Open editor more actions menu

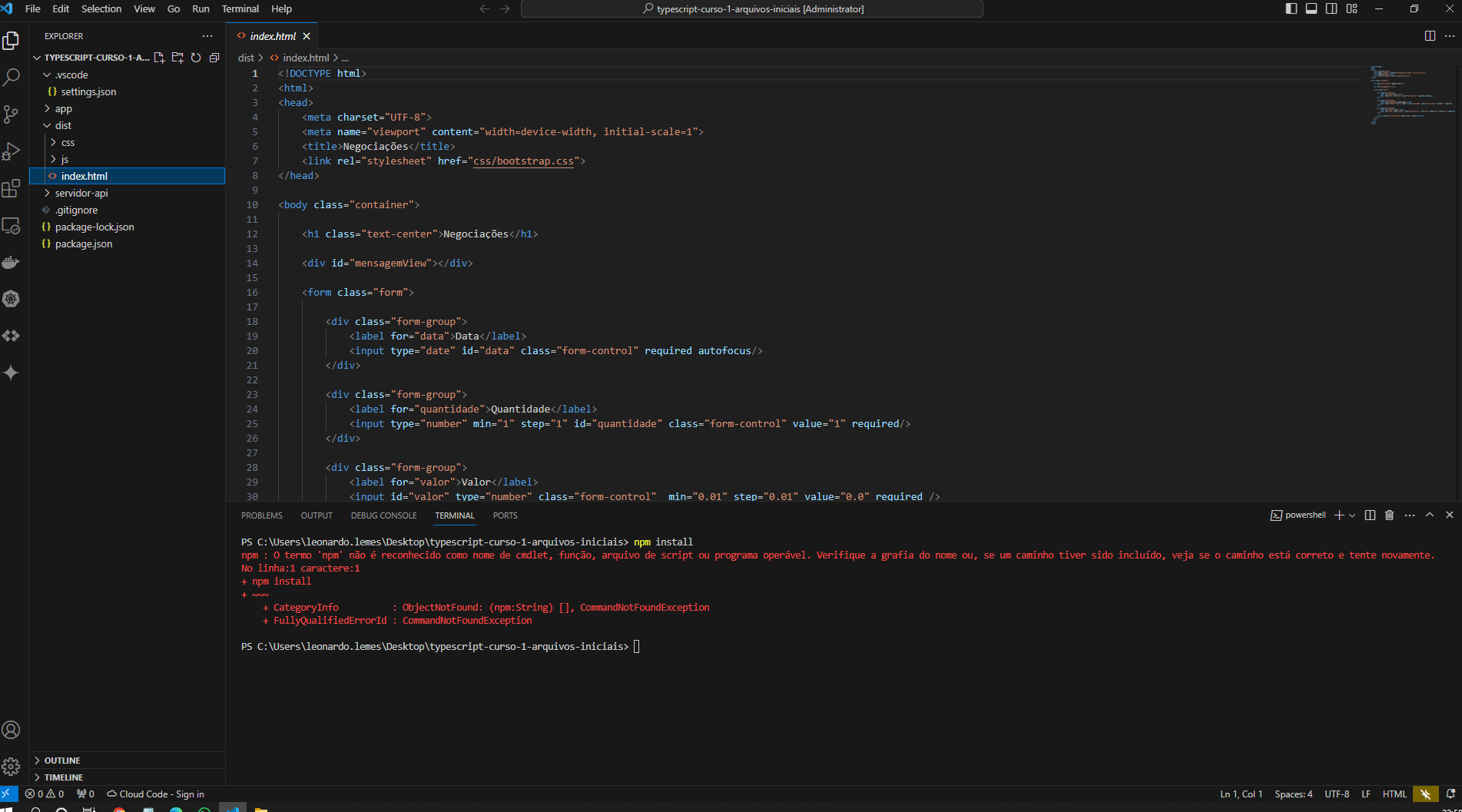(x=1450, y=36)
